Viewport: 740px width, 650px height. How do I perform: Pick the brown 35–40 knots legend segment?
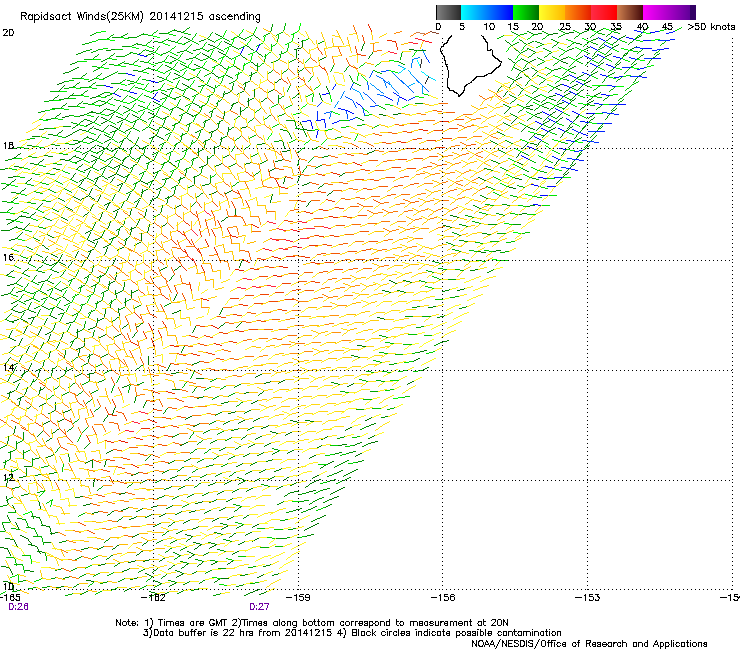630,12
